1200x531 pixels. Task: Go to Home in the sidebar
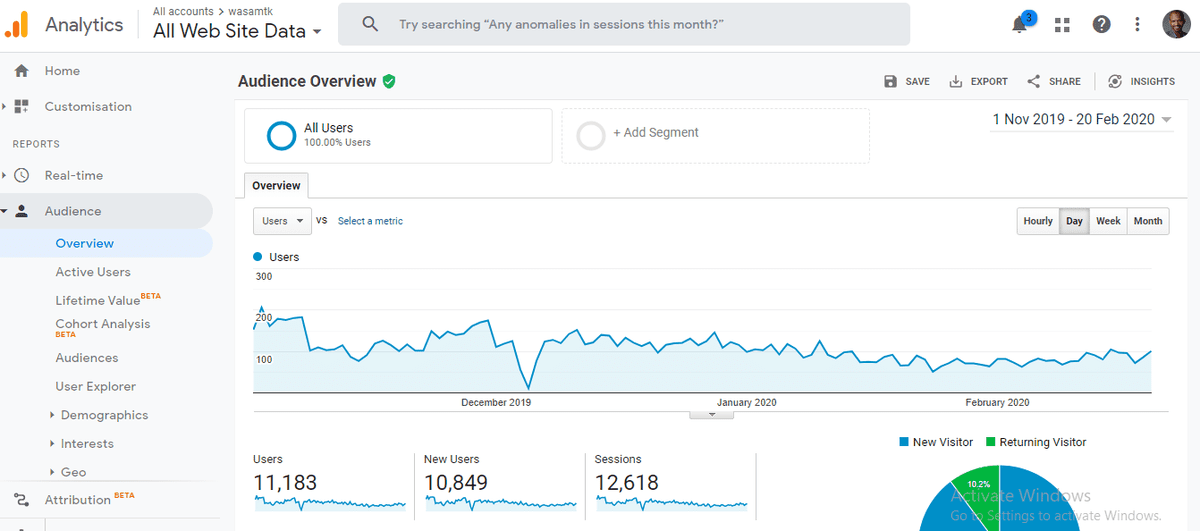(62, 71)
